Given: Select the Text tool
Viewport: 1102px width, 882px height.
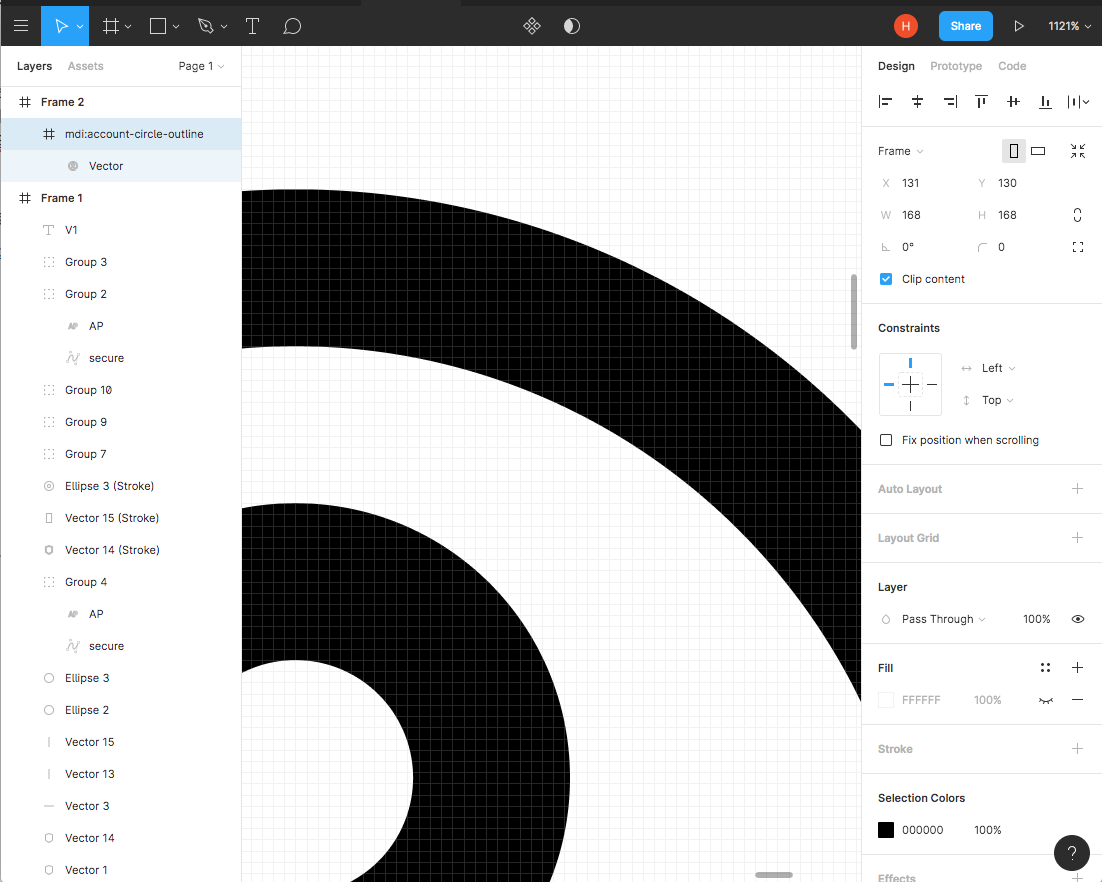Looking at the screenshot, I should tap(253, 26).
